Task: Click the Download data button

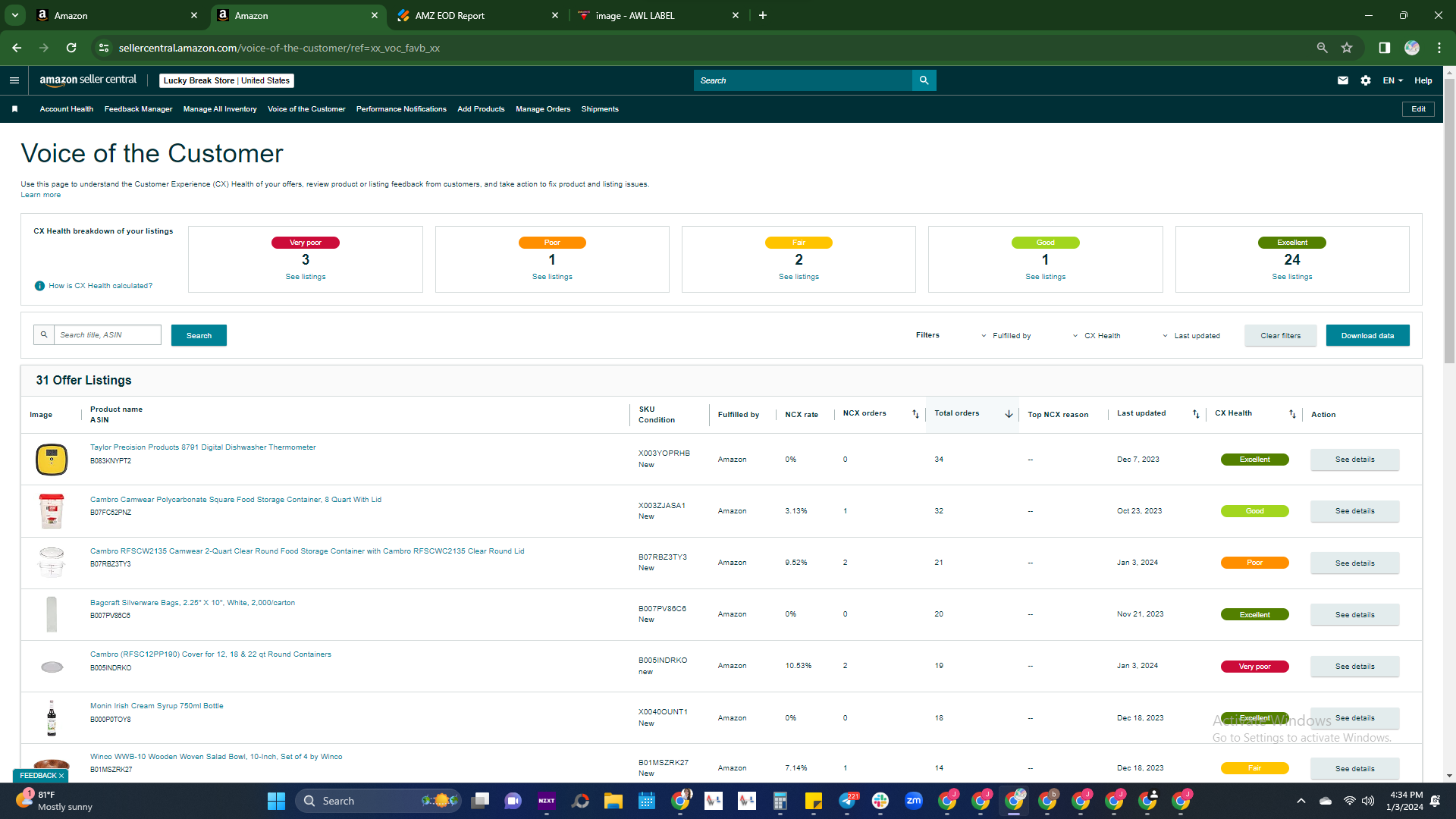Action: pos(1367,335)
